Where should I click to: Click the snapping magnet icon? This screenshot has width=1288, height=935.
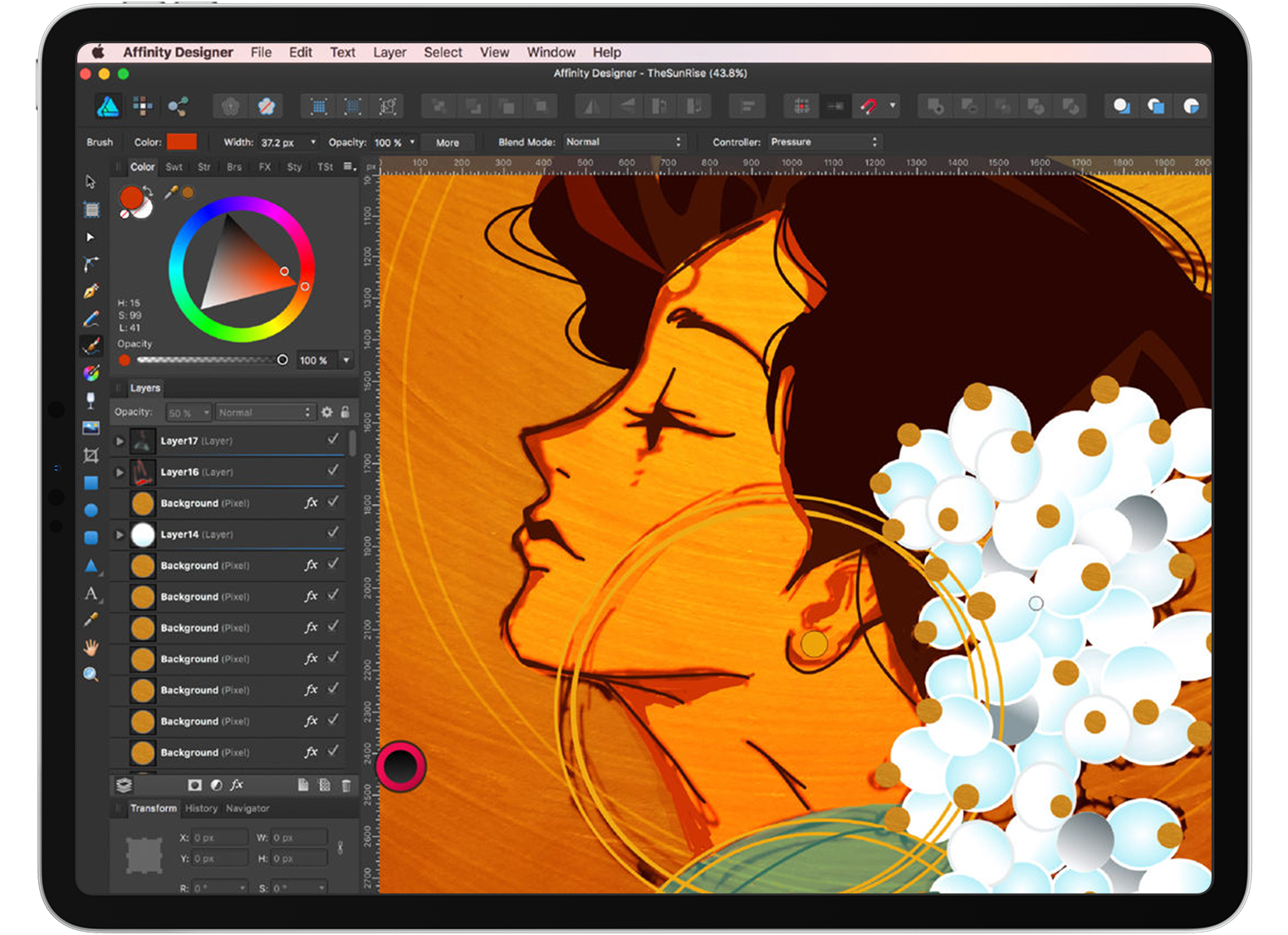869,106
